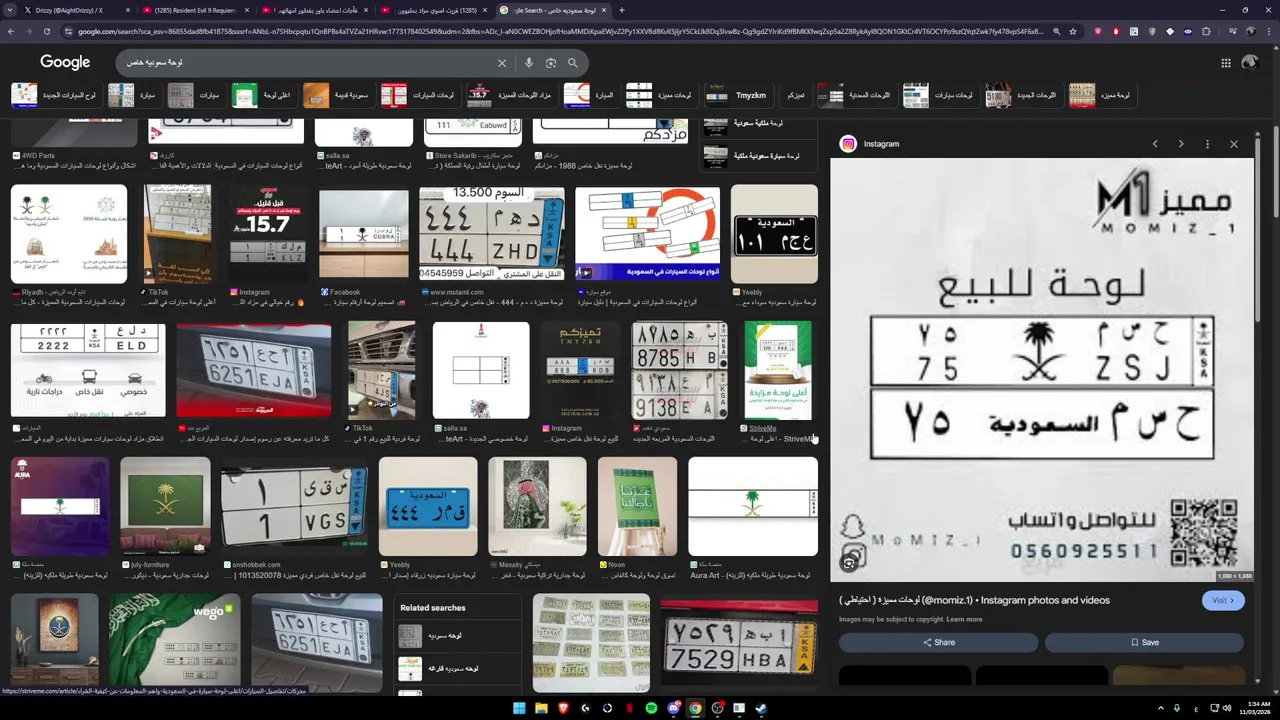Open the preview panel three-dot options menu
Image resolution: width=1280 pixels, height=720 pixels.
tap(1207, 144)
